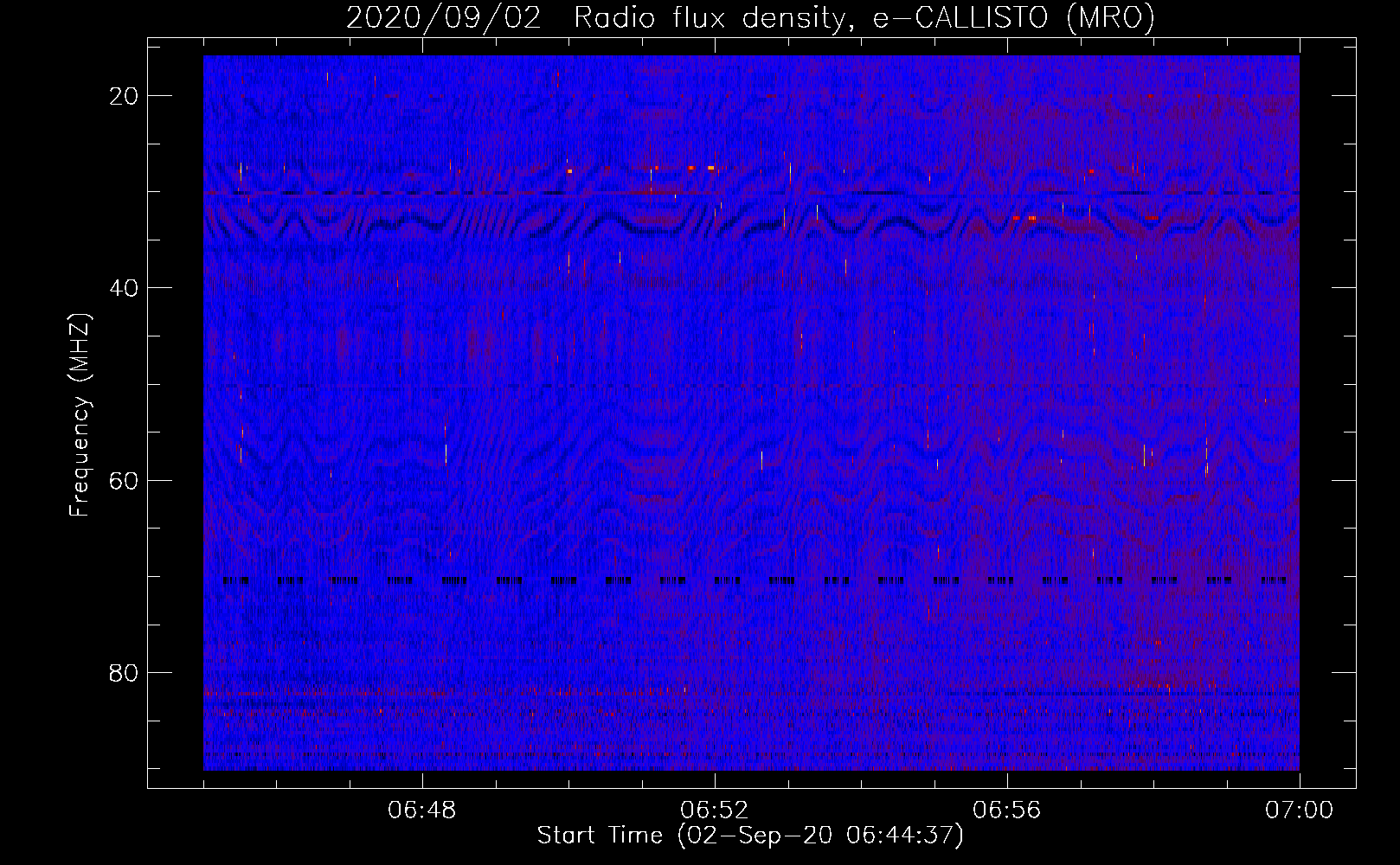
Task: Click the 'Frequency (MHZ)' axis label
Action: [80, 414]
